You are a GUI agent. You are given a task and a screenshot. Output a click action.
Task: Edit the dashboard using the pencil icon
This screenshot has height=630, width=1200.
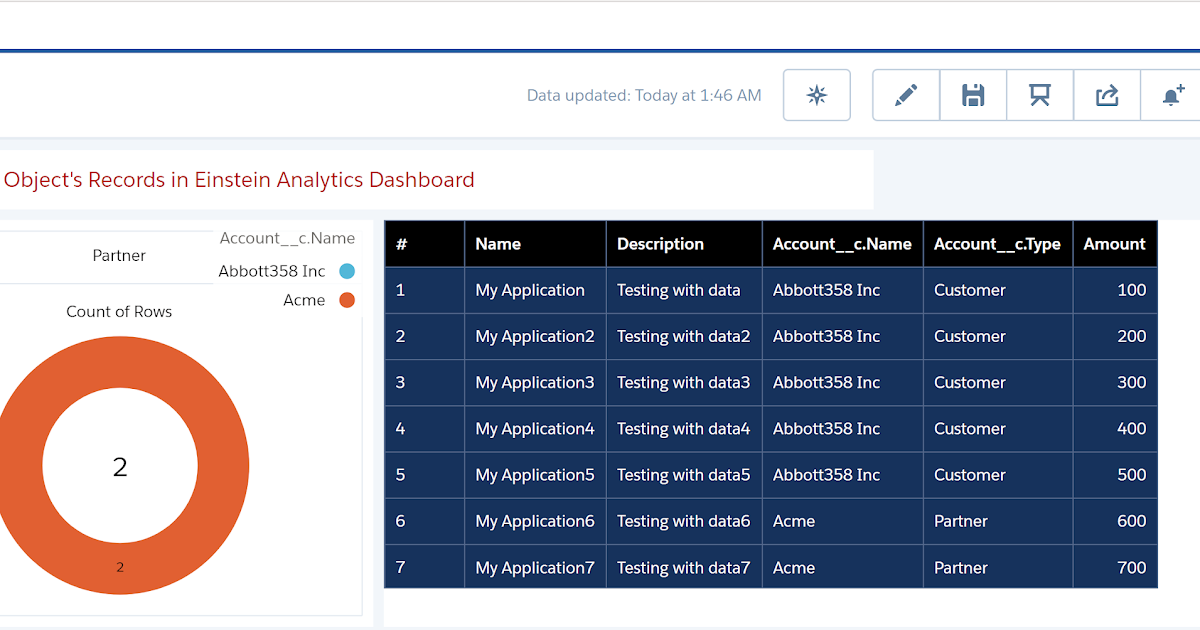(x=905, y=95)
